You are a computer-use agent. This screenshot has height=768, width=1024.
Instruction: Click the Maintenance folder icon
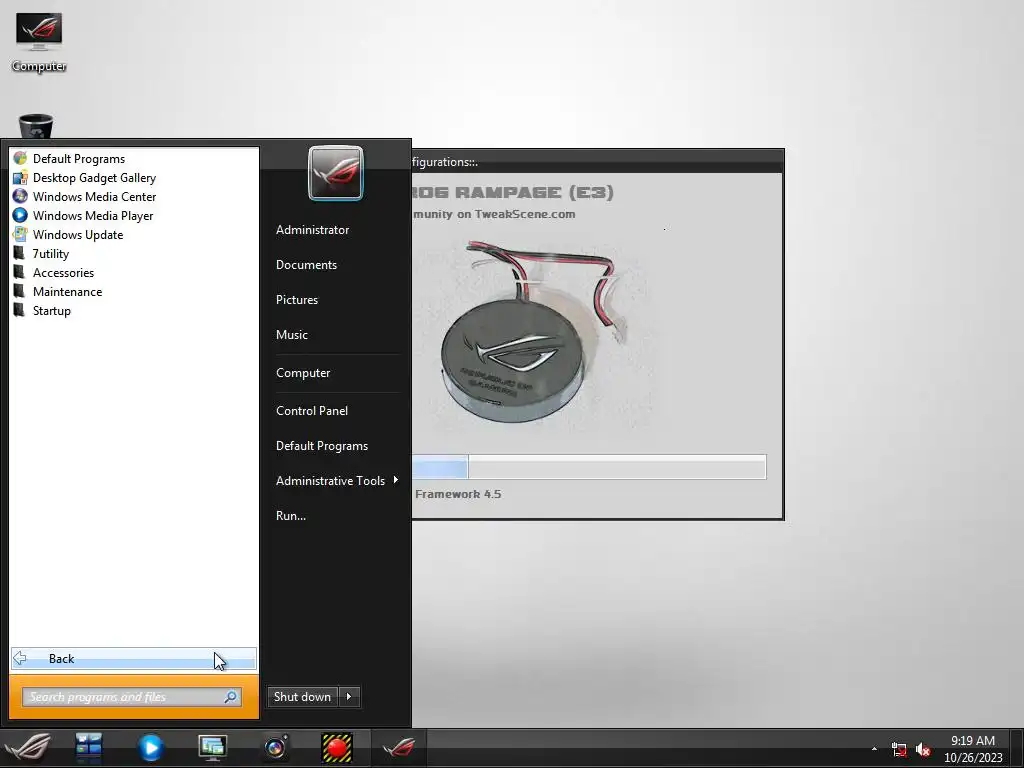[20, 291]
